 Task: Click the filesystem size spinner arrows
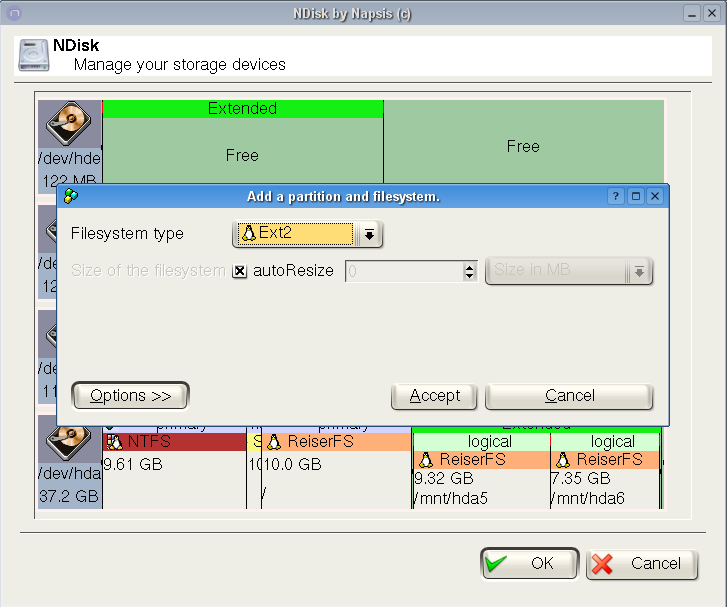point(469,271)
